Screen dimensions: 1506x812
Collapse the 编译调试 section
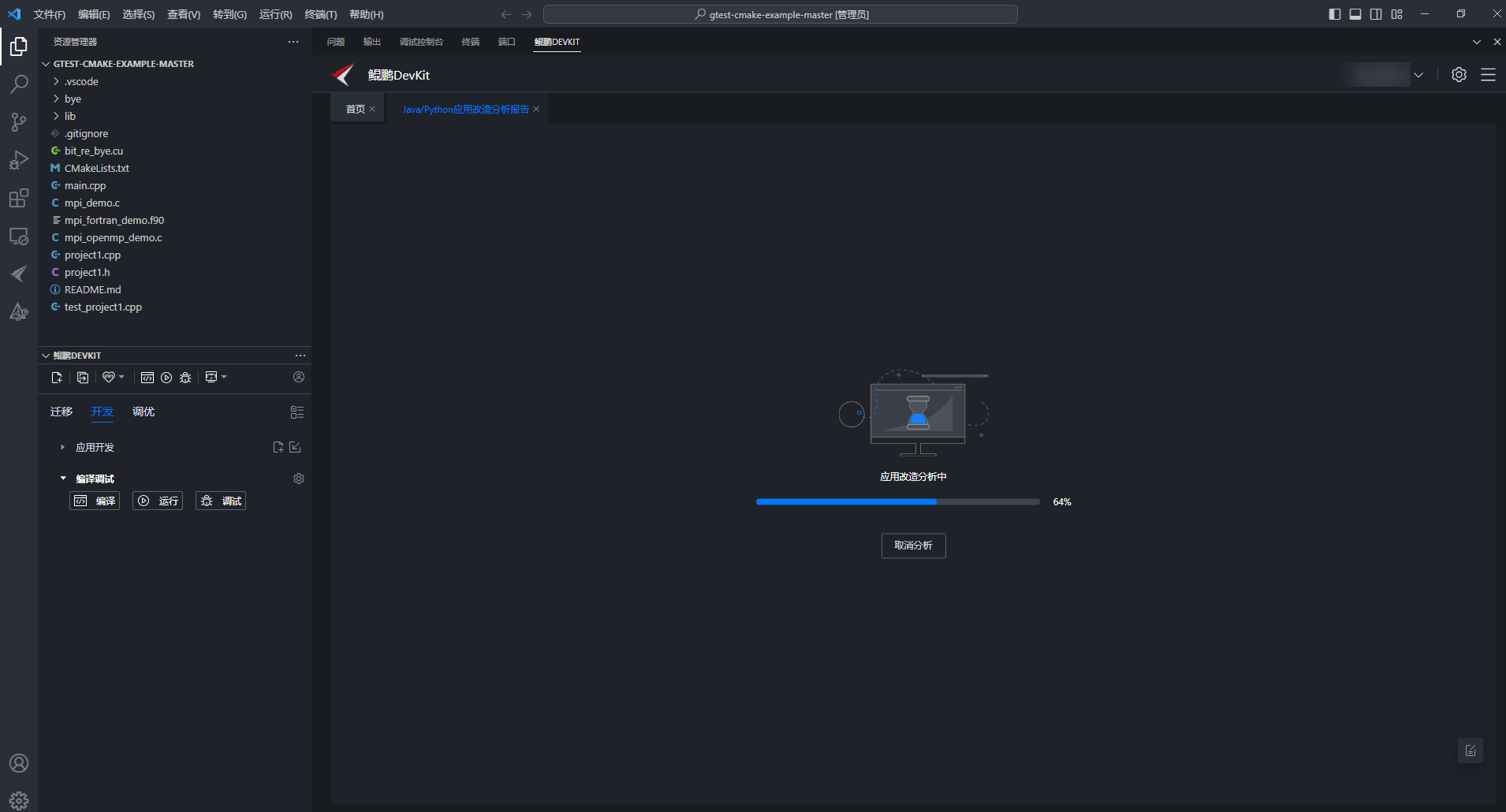(x=63, y=479)
